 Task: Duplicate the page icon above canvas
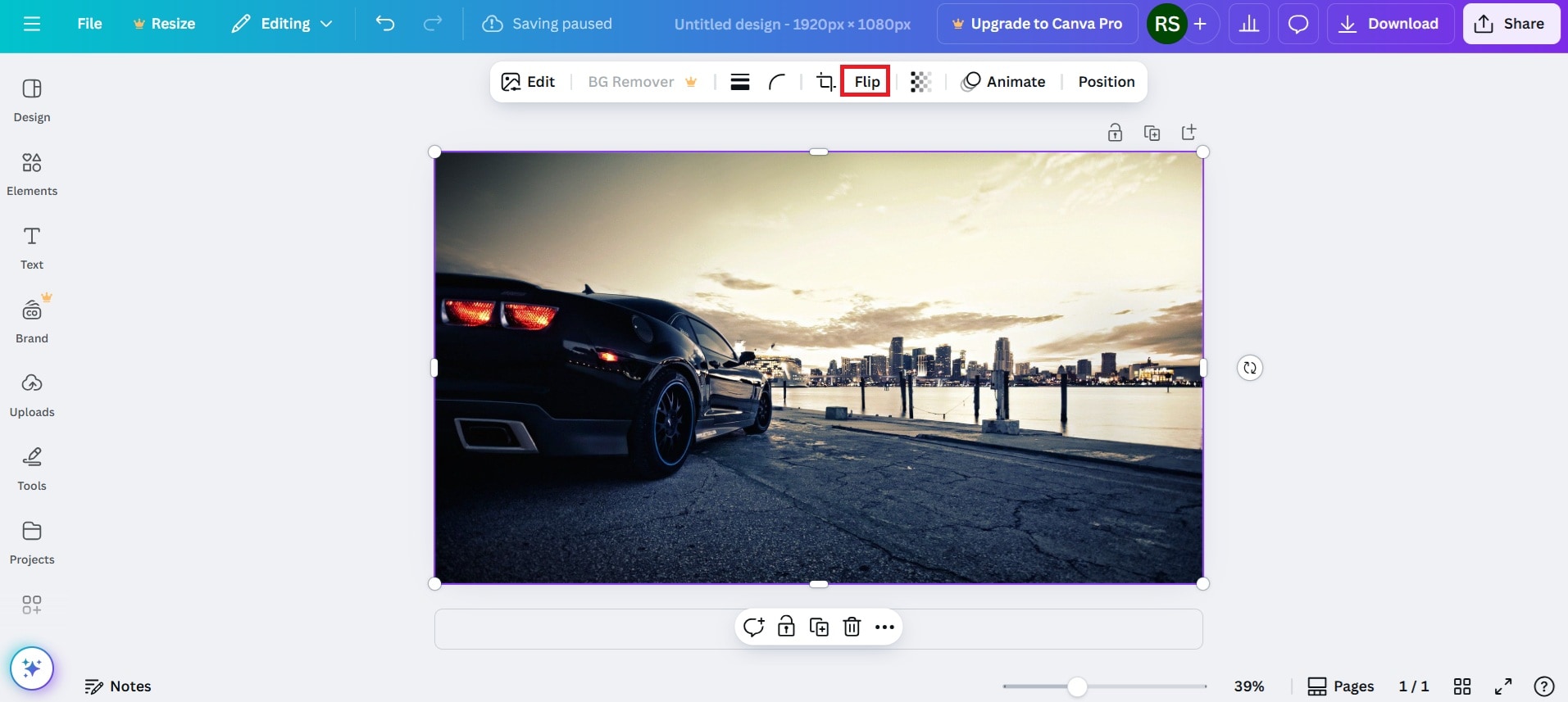[x=1152, y=133]
